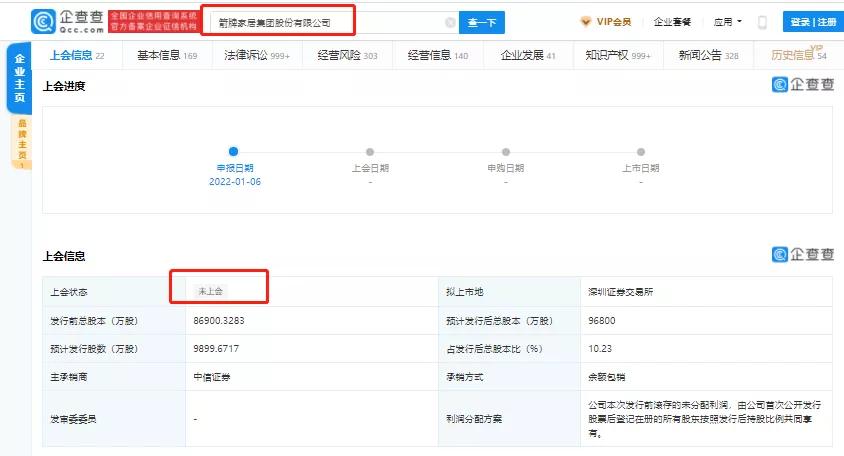Viewport: 844px width, 456px height.
Task: Select the 知识产权 tab
Action: coord(618,55)
